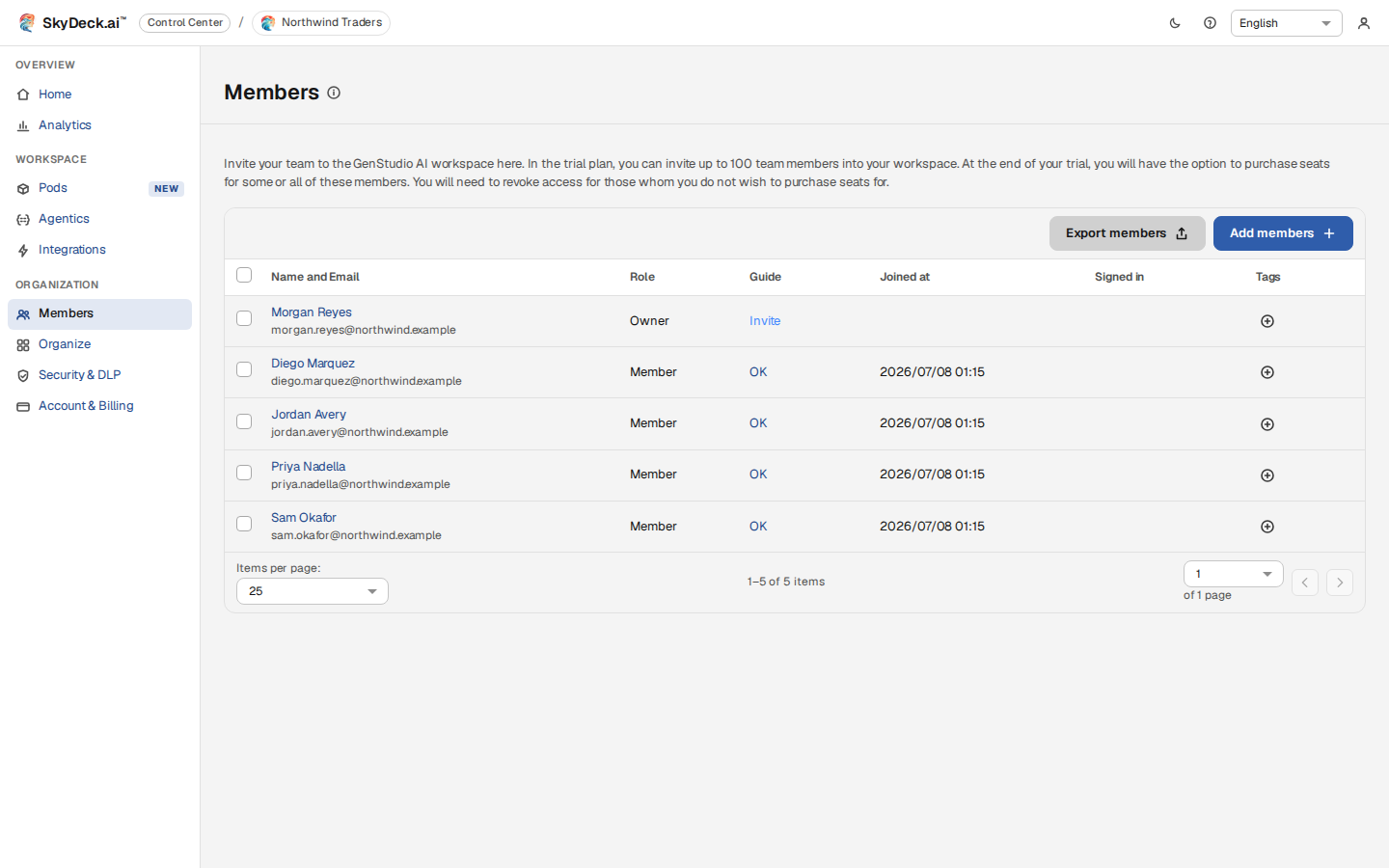Click OK guide link for Priya Nadella

[x=758, y=475]
